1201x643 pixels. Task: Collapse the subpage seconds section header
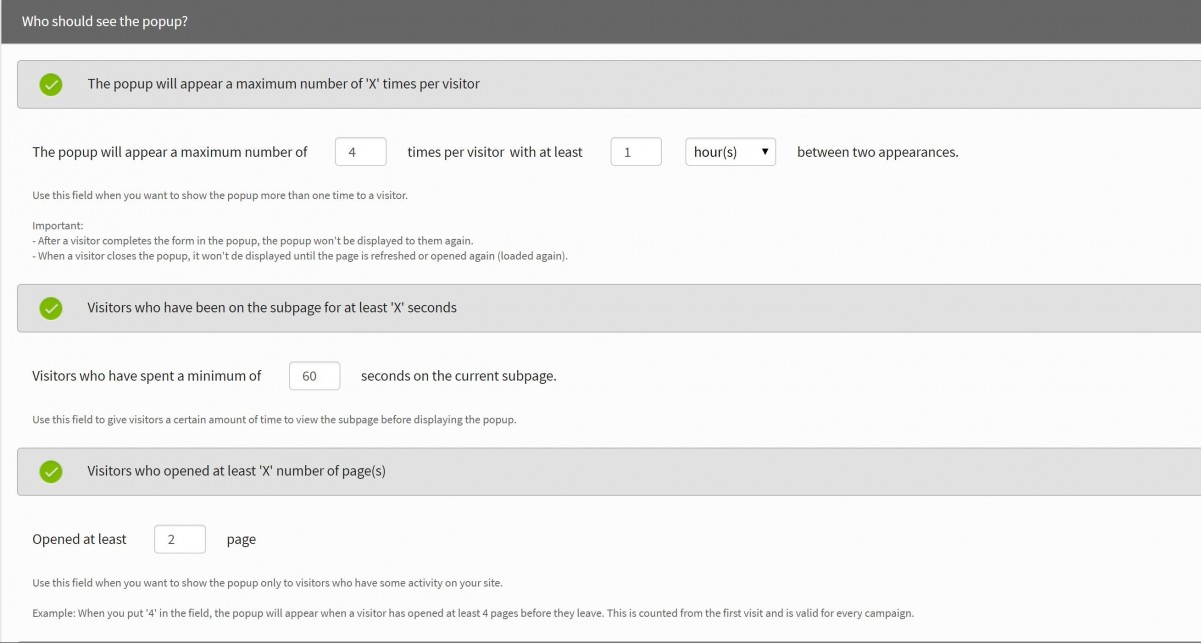(400, 307)
